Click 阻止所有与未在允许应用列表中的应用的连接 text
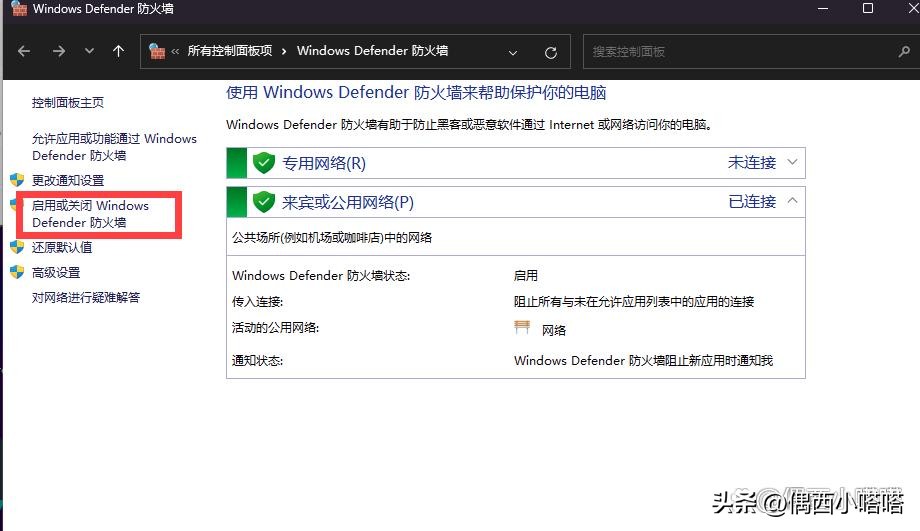The height and width of the screenshot is (531, 920). [634, 302]
